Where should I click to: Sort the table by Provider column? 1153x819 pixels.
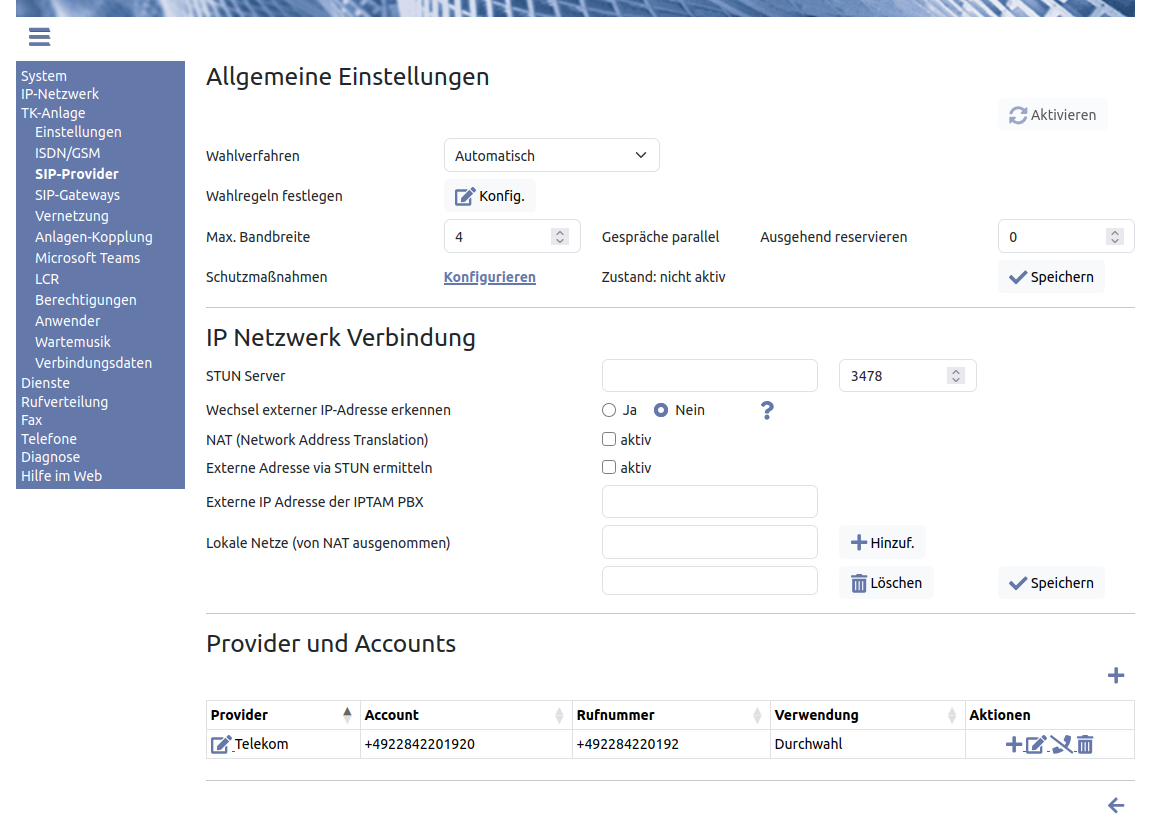347,715
